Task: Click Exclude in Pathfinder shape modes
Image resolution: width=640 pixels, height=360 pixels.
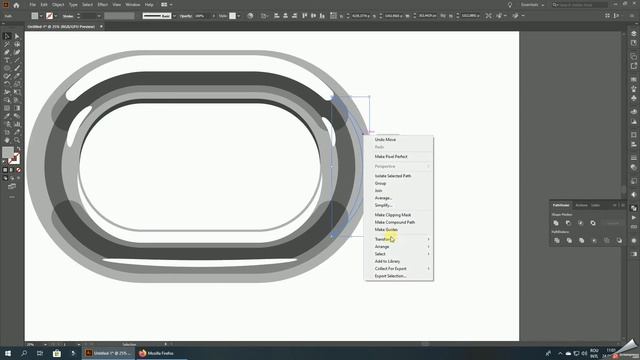Action: coord(593,223)
